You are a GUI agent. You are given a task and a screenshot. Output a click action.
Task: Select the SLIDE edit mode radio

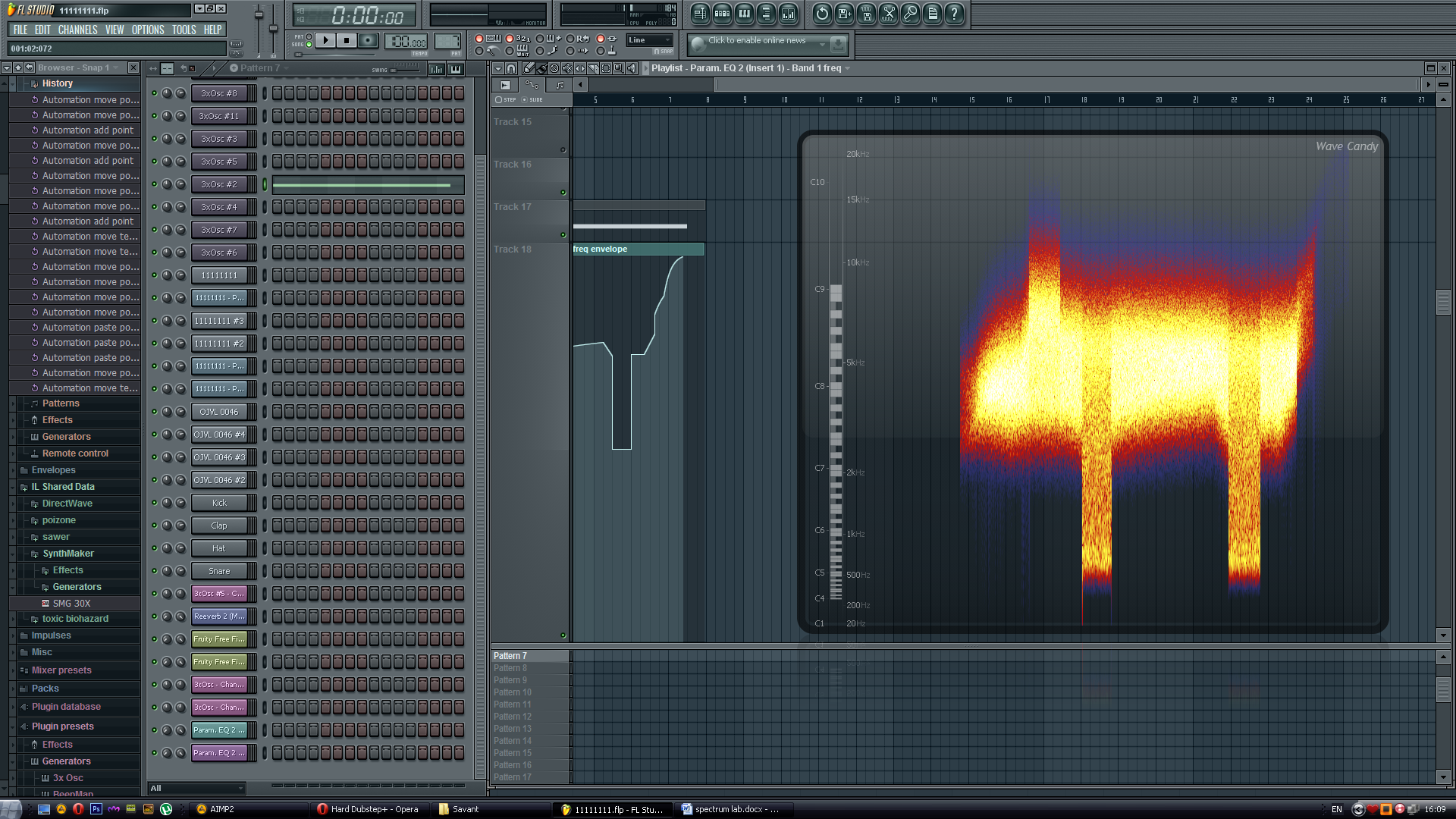tap(524, 99)
